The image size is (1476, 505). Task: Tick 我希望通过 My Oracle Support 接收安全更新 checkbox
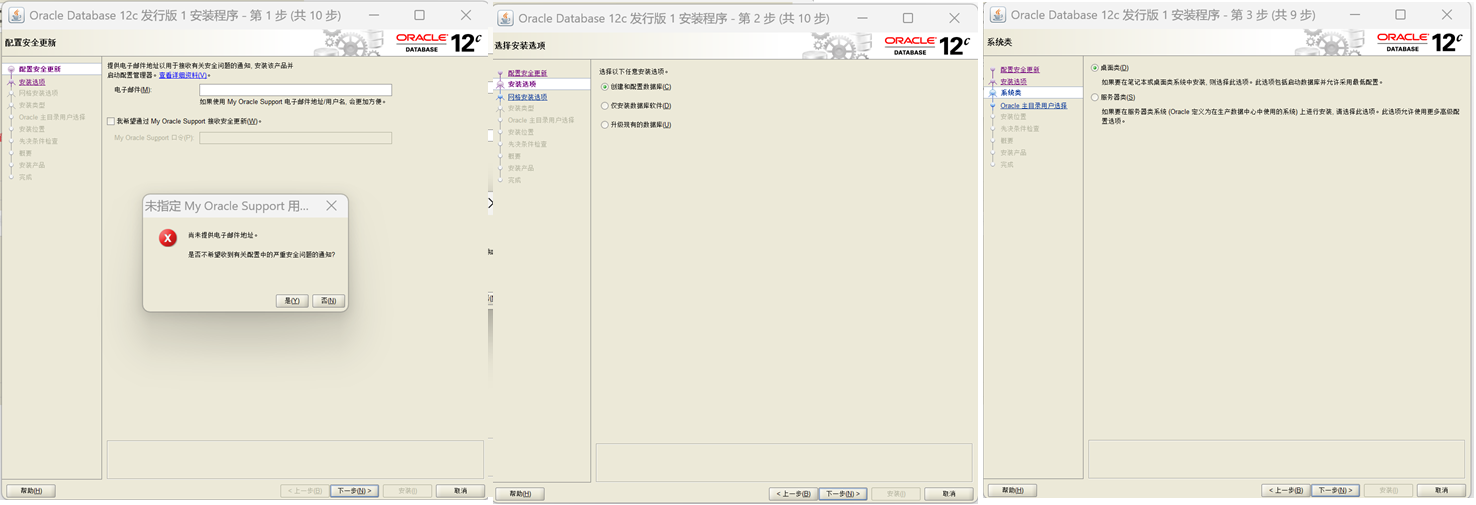point(111,121)
